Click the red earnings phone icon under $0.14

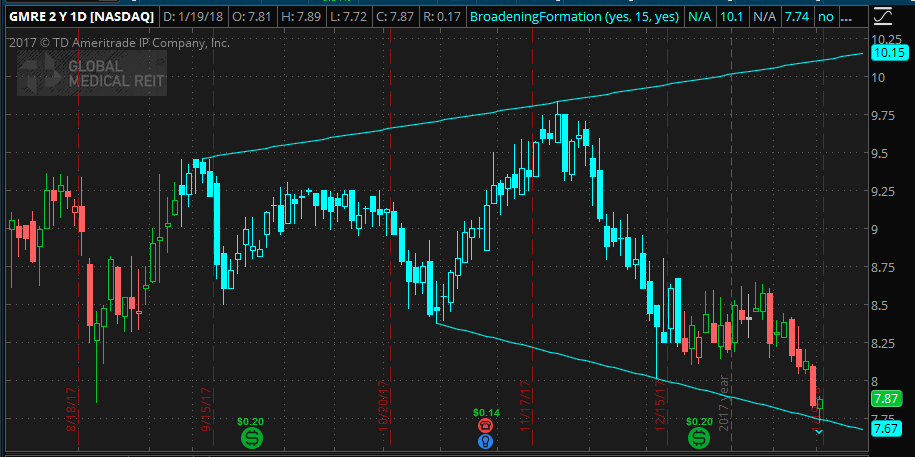coord(486,425)
